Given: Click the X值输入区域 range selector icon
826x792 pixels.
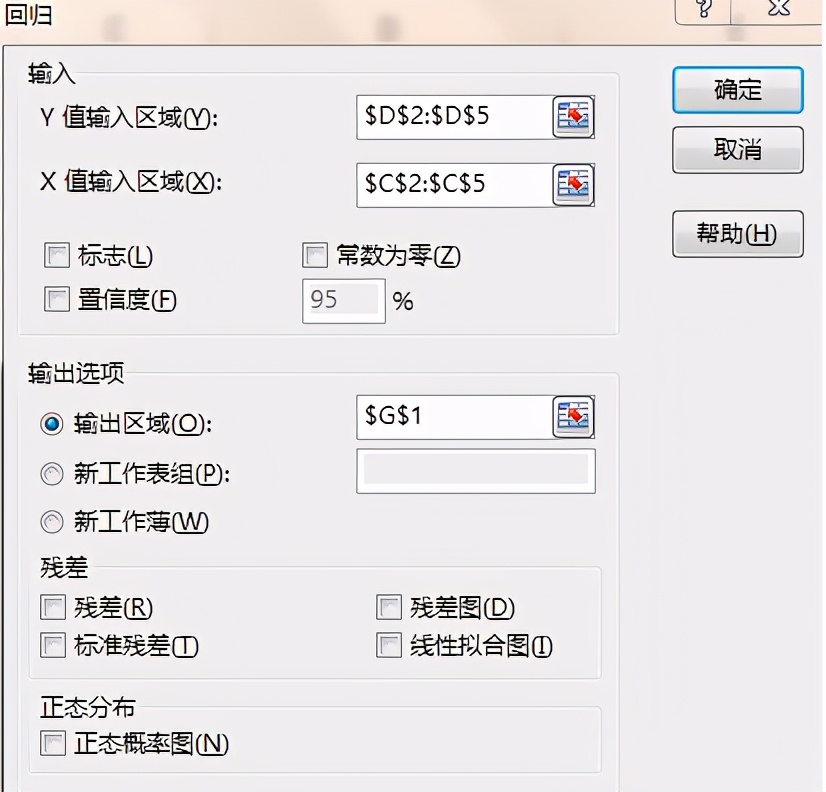Looking at the screenshot, I should (x=573, y=185).
